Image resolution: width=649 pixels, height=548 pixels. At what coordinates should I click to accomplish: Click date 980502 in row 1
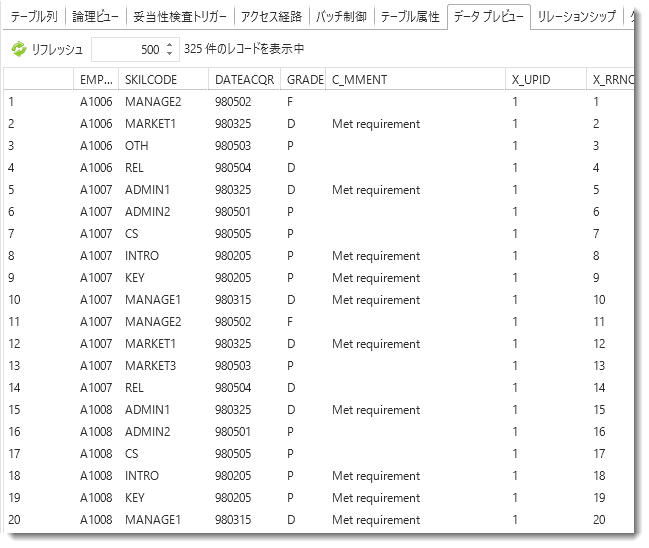point(233,102)
